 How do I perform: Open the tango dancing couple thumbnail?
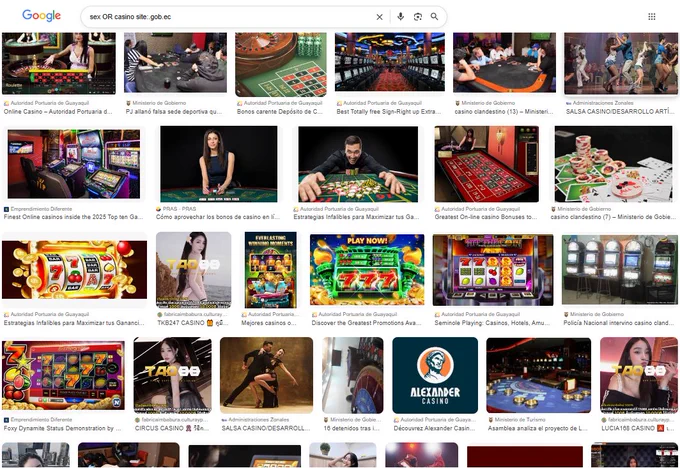coord(266,375)
